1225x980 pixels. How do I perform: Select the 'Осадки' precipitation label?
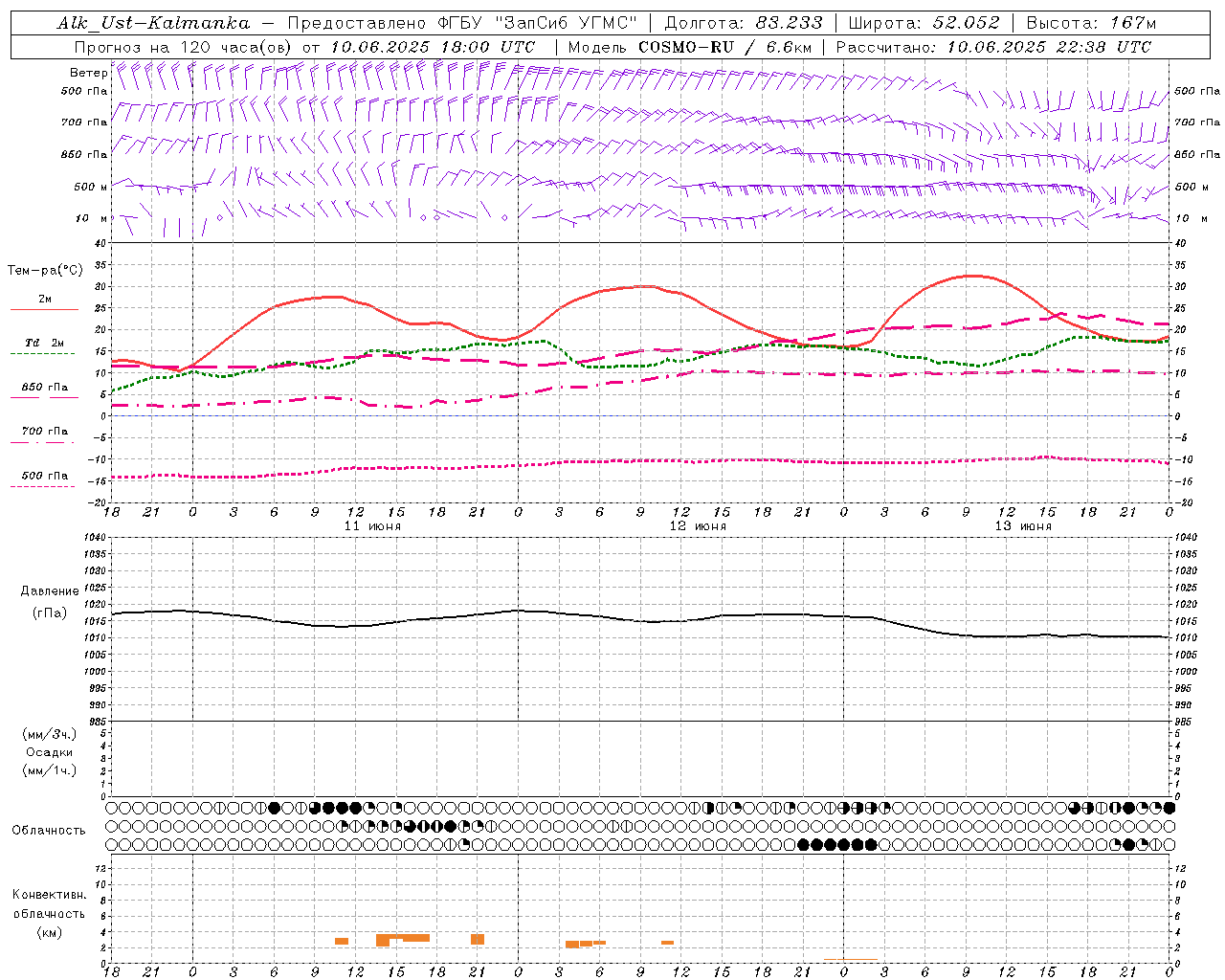pos(50,752)
